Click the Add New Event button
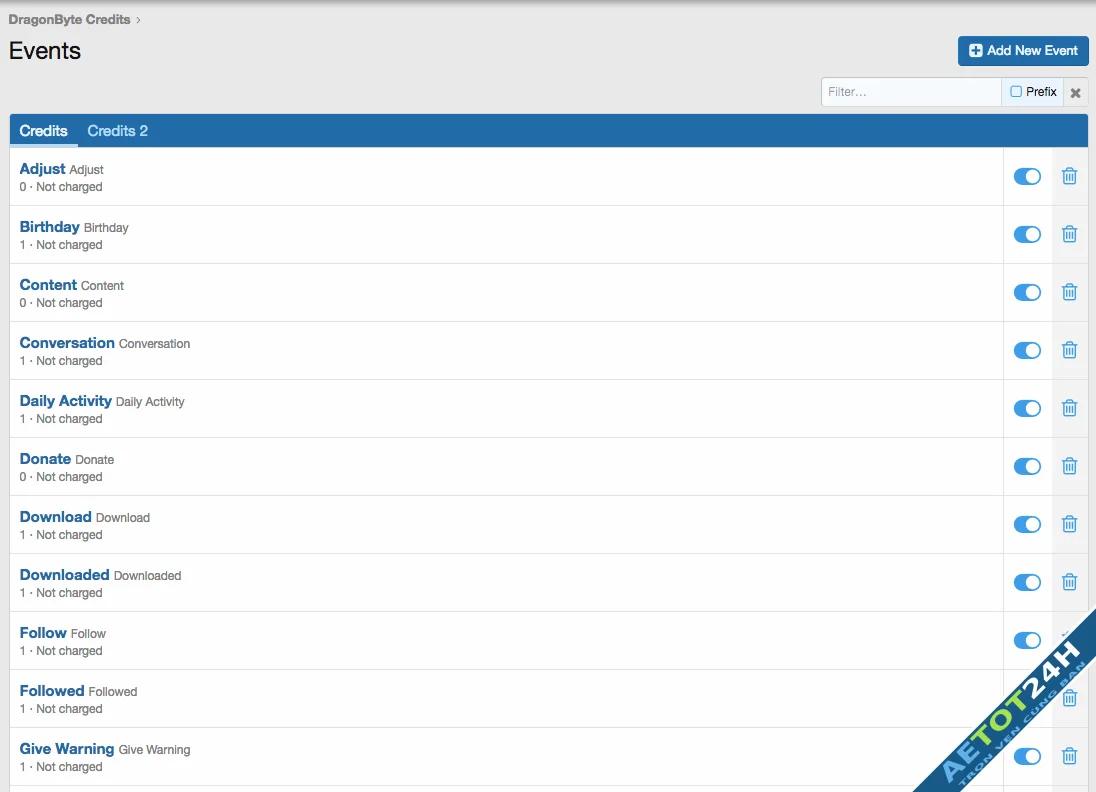 click(x=1022, y=51)
